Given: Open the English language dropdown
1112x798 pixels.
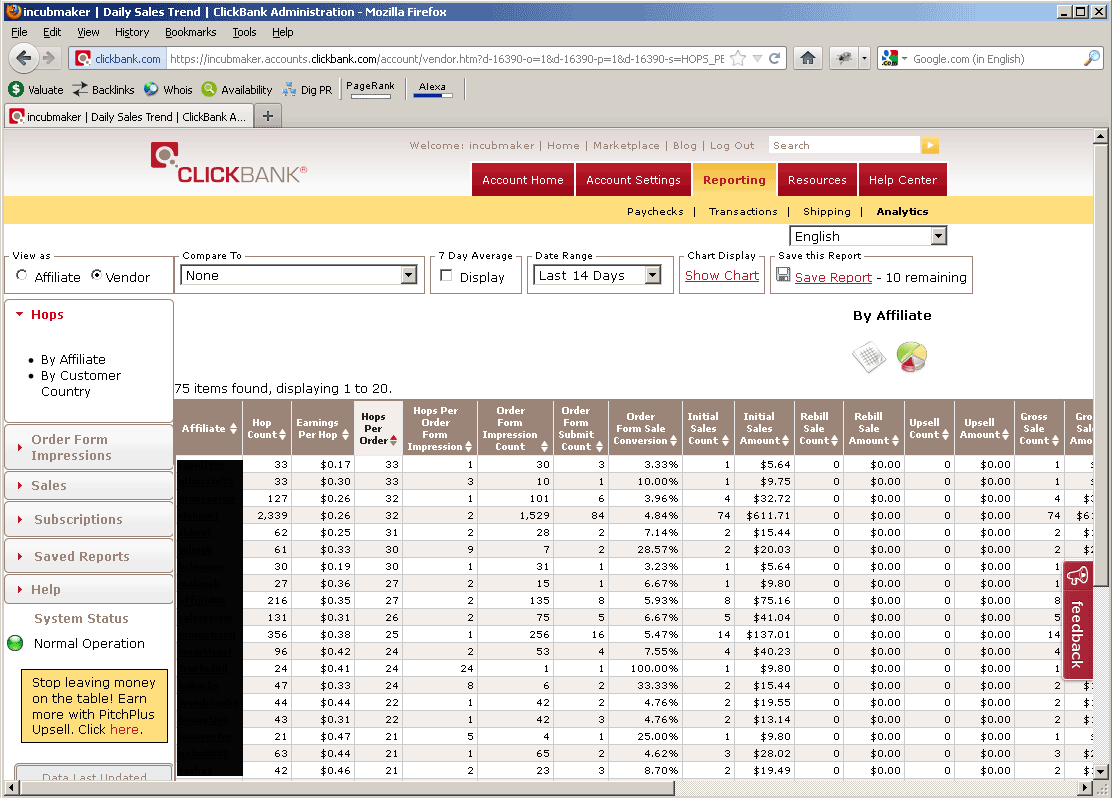Looking at the screenshot, I should [867, 237].
